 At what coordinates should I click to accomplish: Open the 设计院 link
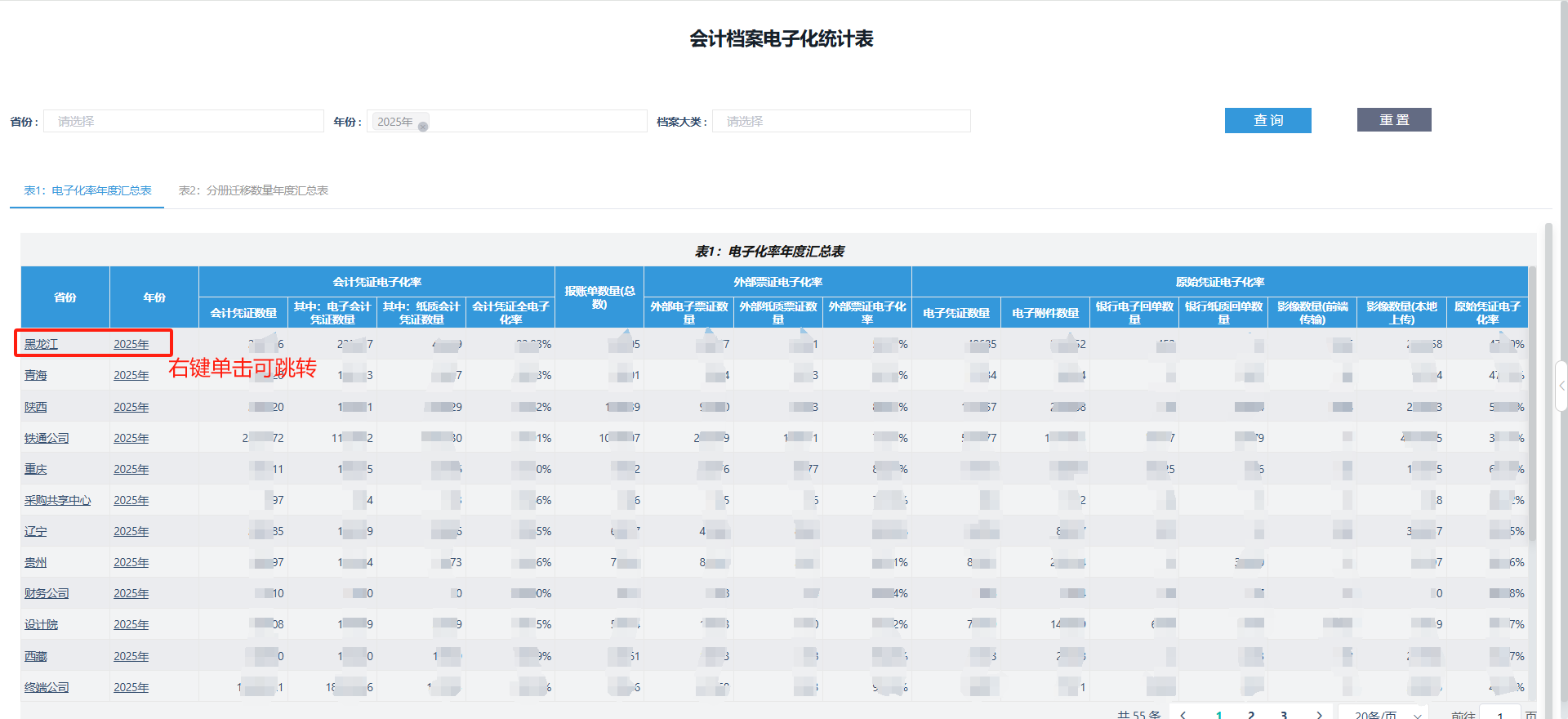point(41,624)
